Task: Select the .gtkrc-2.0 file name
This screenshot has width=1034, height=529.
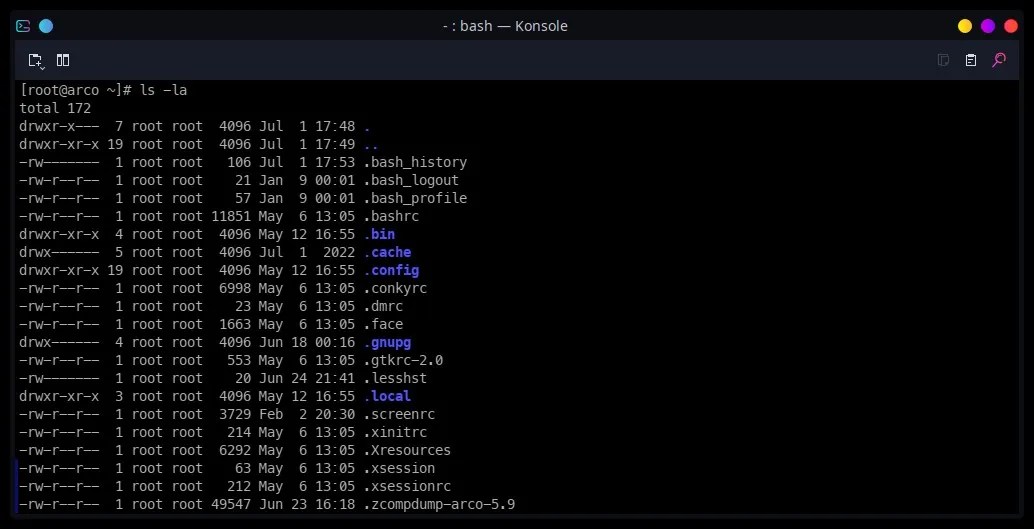Action: pyautogui.click(x=403, y=360)
